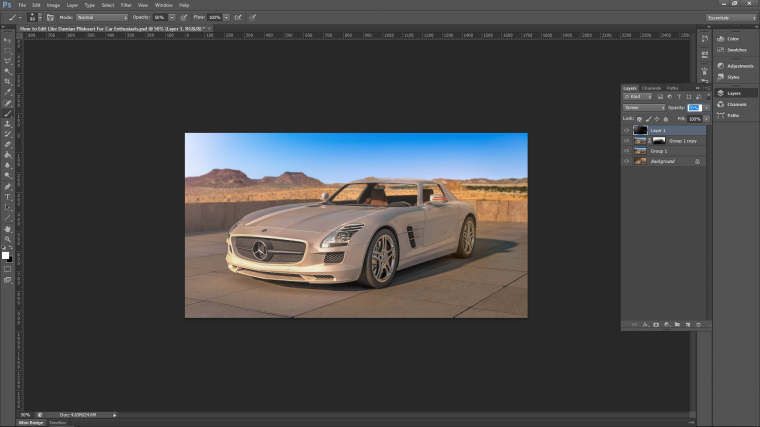
Task: Select the Move tool
Action: (x=7, y=40)
